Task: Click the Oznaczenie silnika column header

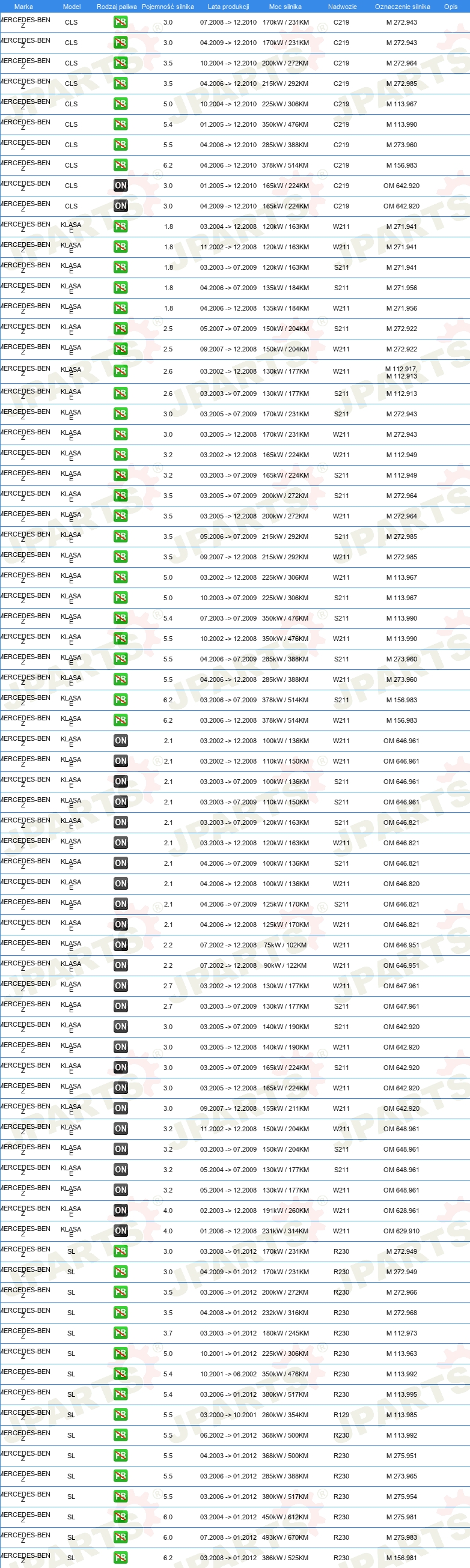Action: pos(403,7)
